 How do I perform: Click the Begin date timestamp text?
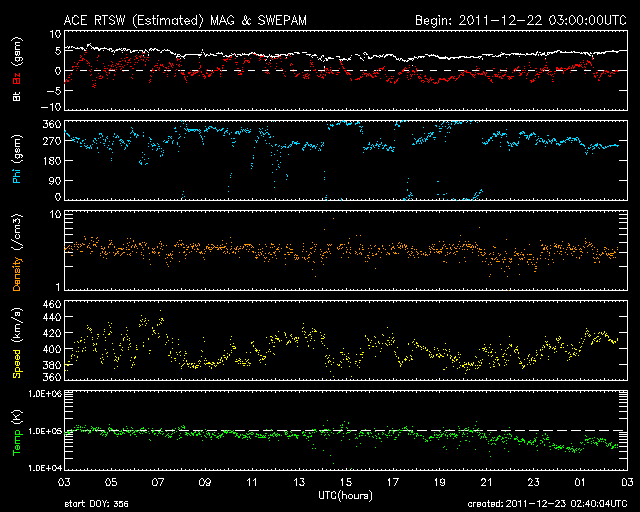518,19
